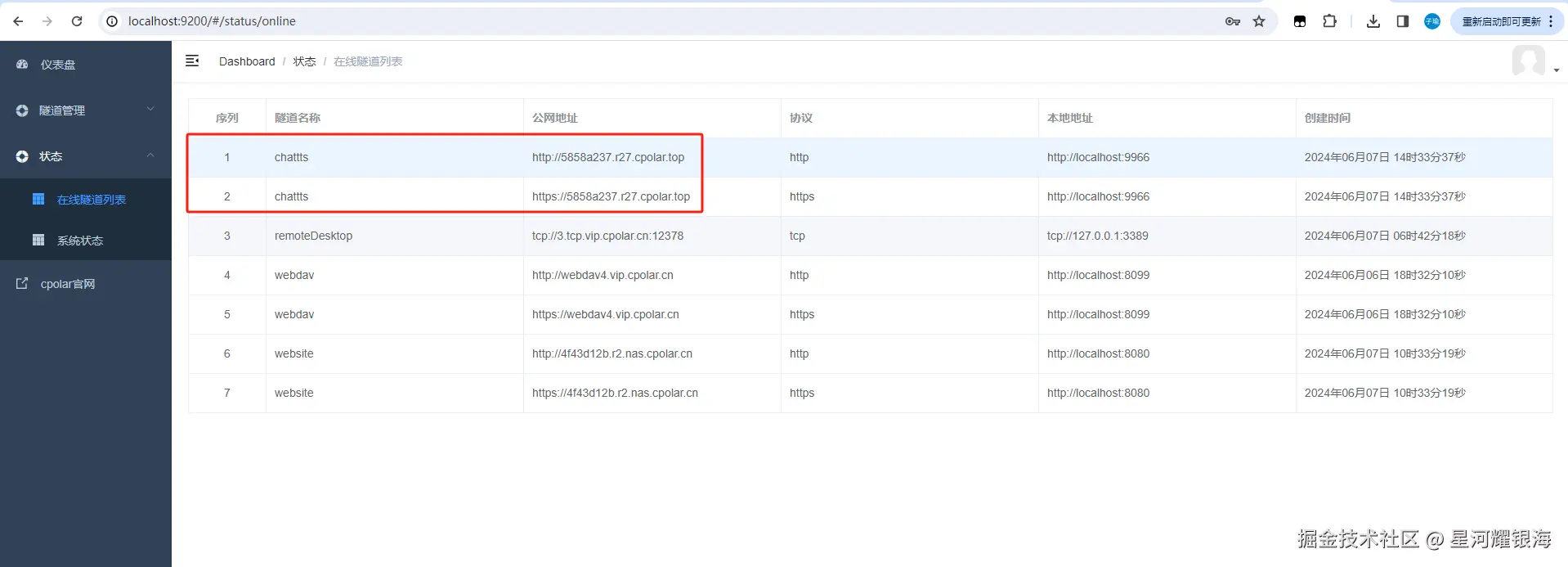Click the site info icon in address bar
1568x567 pixels.
(112, 21)
